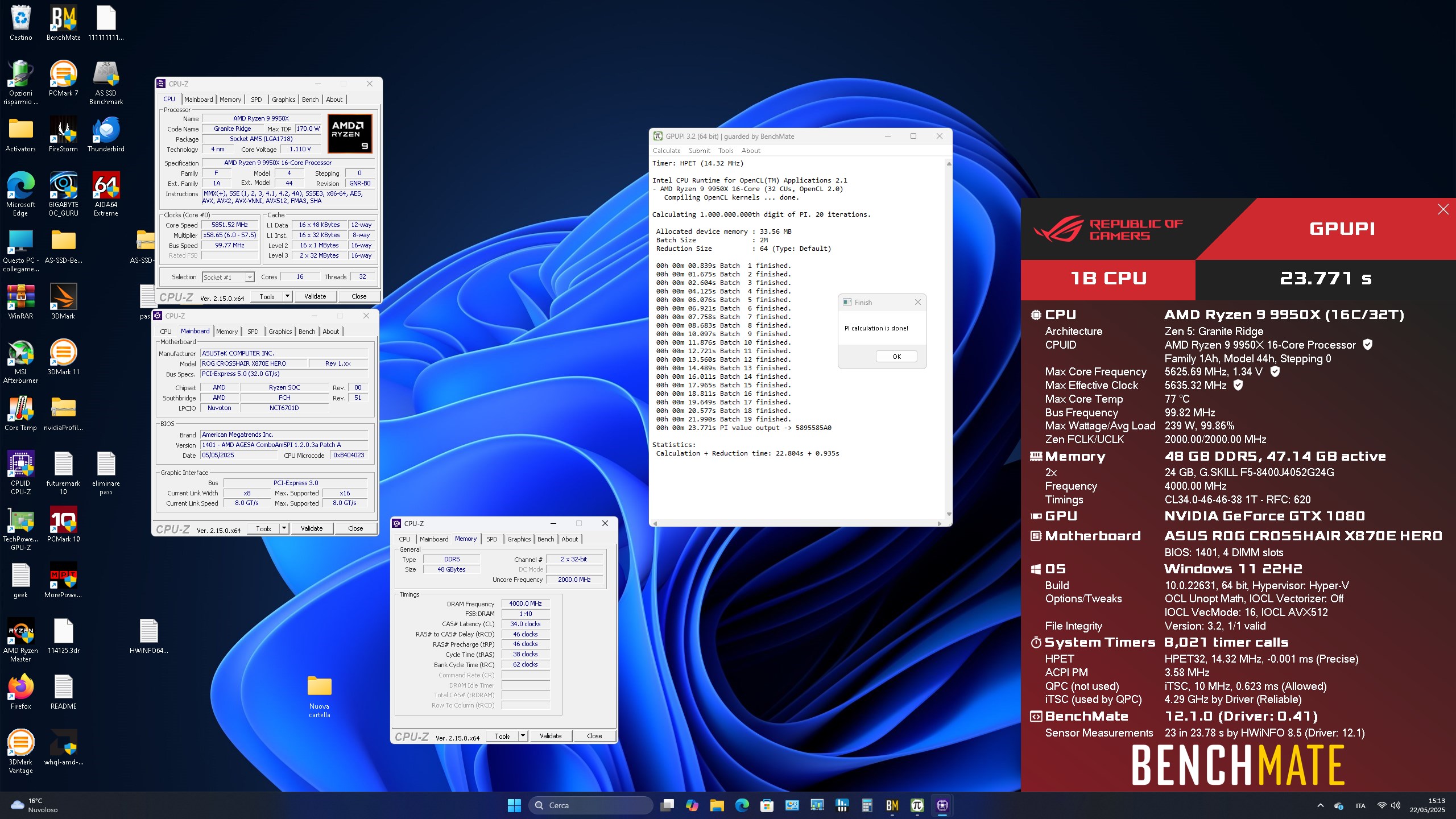The width and height of the screenshot is (1456, 819).
Task: Click GPUPI pi icon in taskbar
Action: tap(917, 805)
